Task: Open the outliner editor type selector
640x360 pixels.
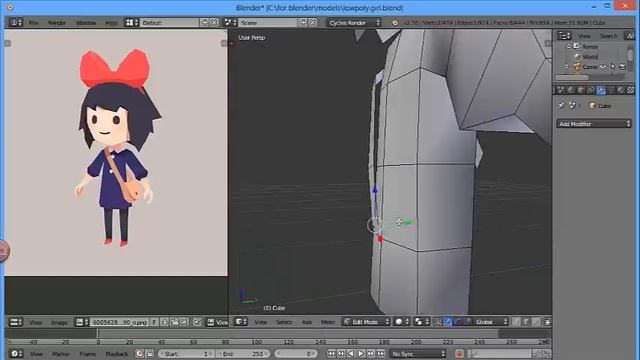Action: tap(564, 36)
